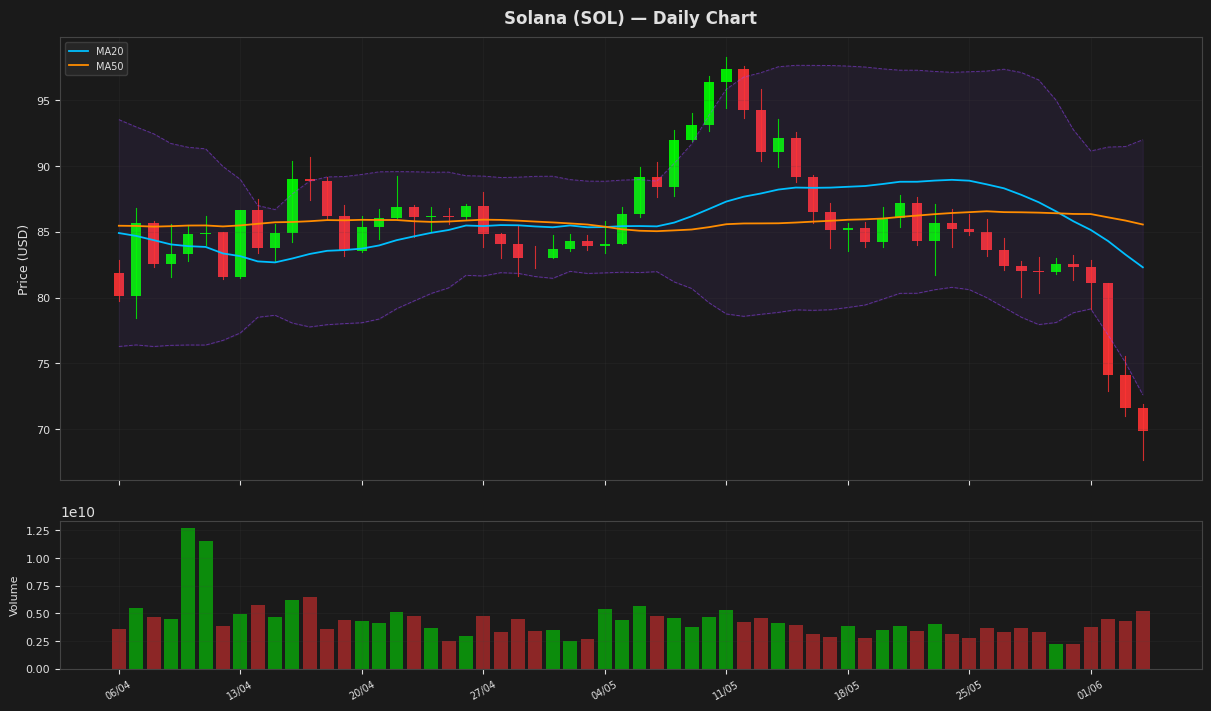Click the Solana (SOL) Daily Chart title
This screenshot has width=1211, height=711.
[x=630, y=18]
